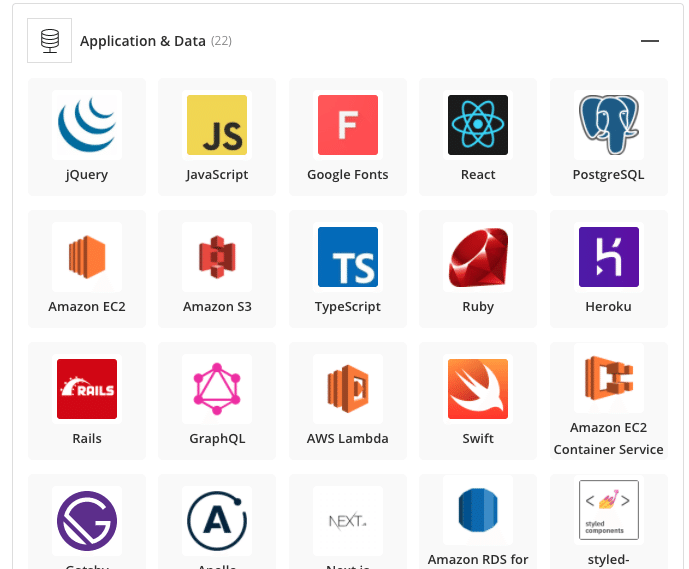Viewport: 689px width, 569px height.
Task: Select the styled-components logo thumbnail
Action: pos(609,510)
